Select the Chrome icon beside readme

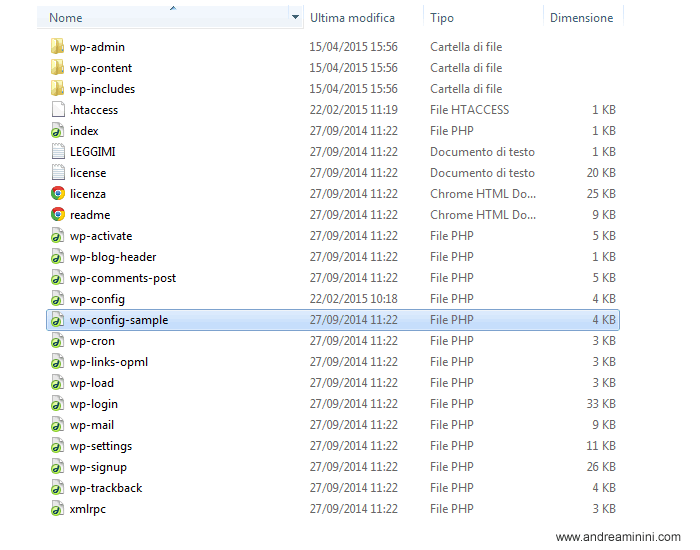coord(58,215)
